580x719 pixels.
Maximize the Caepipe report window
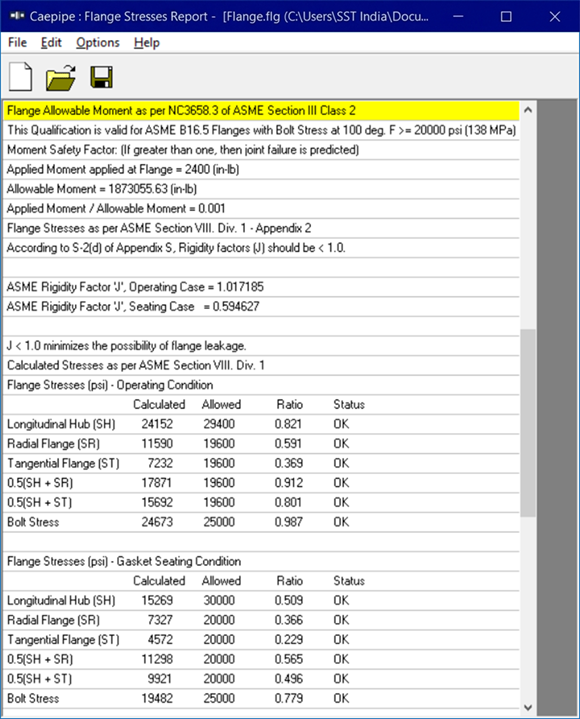pyautogui.click(x=506, y=17)
